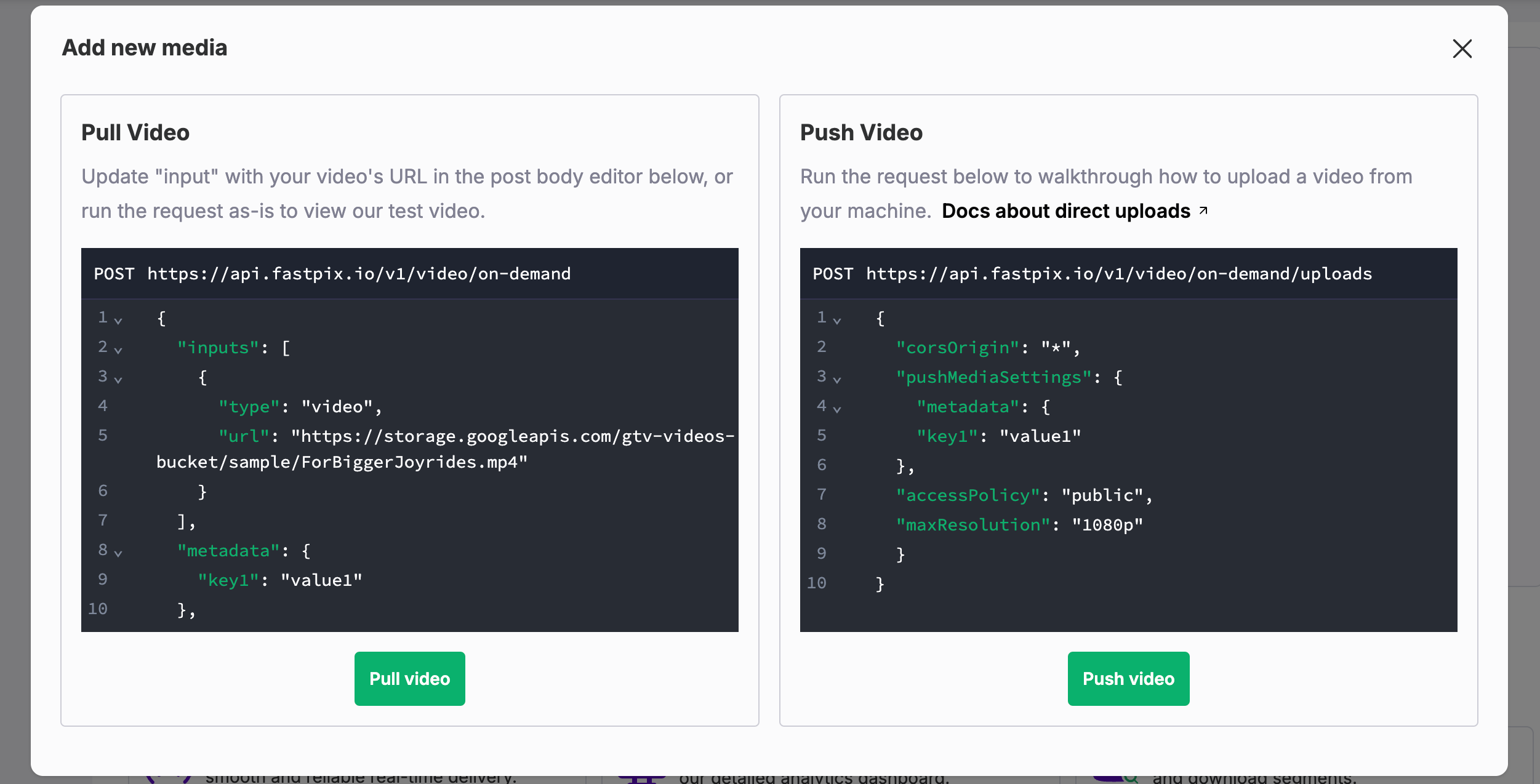Click the Add new media title
Viewport: 1540px width, 784px height.
coord(145,47)
